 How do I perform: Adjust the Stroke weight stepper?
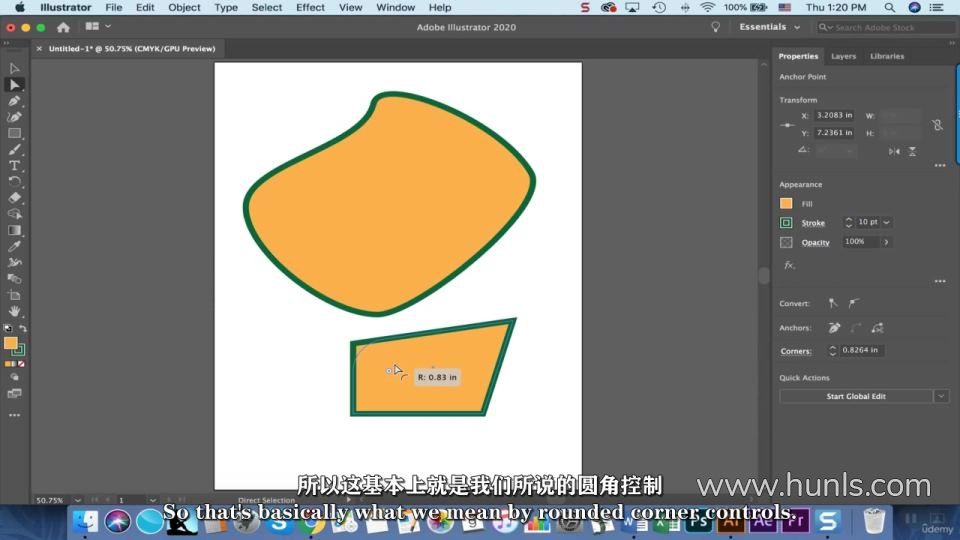848,222
